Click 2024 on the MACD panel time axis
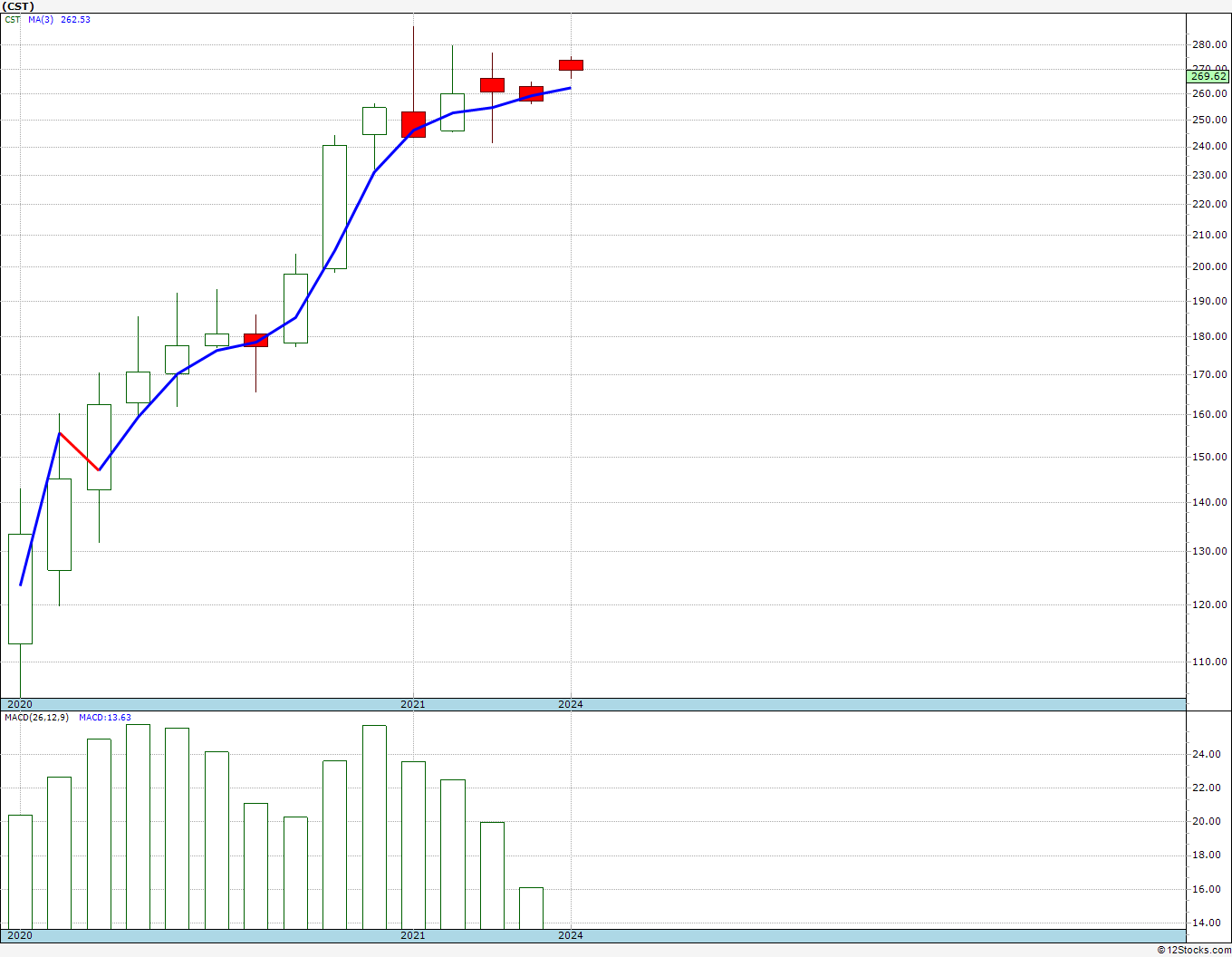 click(x=571, y=935)
